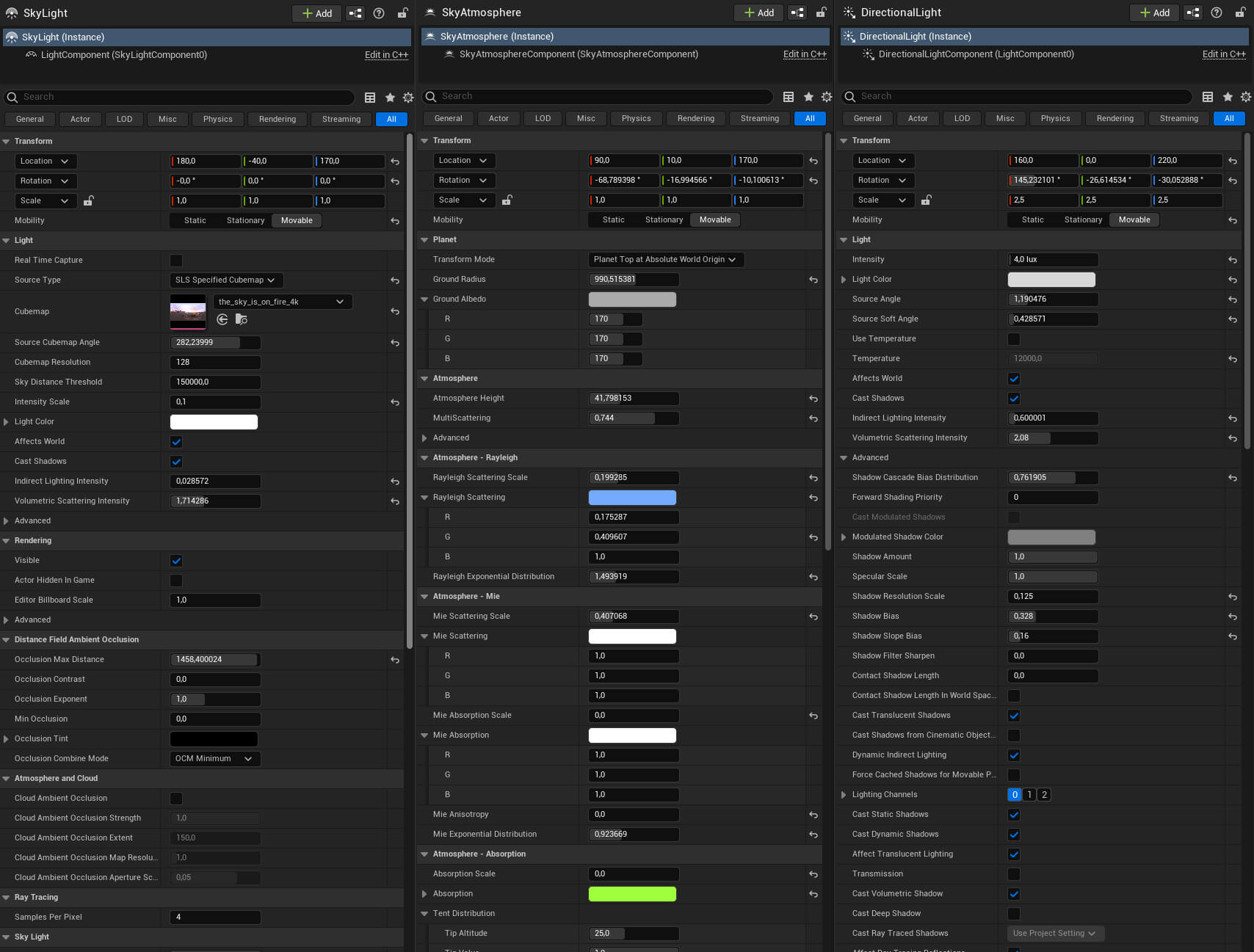Screen dimensions: 1254x952
Task: Toggle Cast Translucent Shadows checkbox
Action: click(1014, 716)
